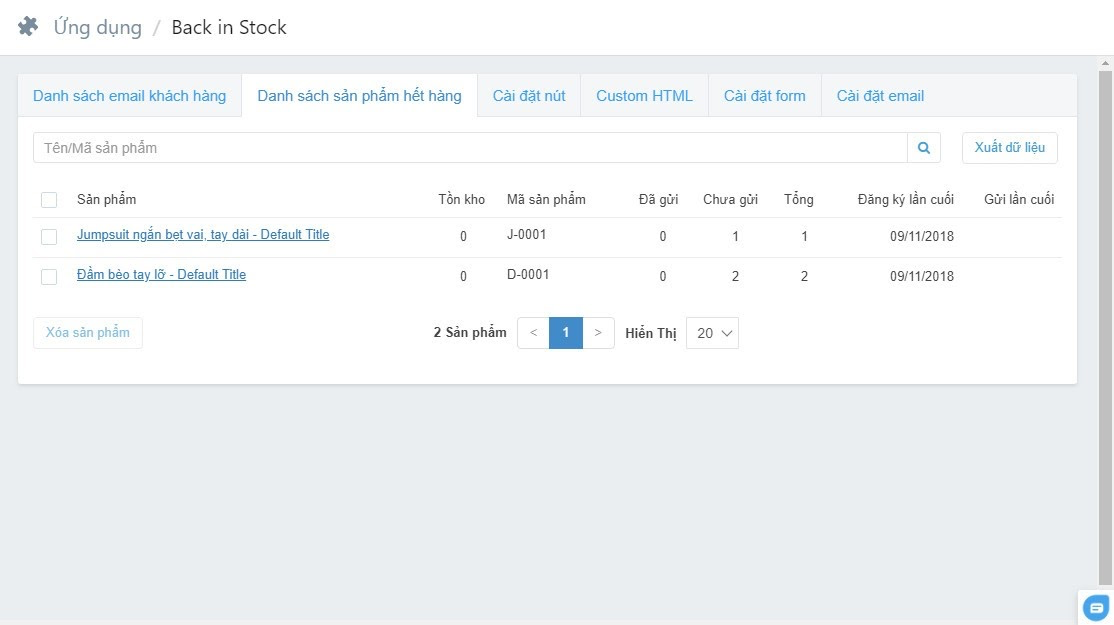This screenshot has width=1114, height=625.
Task: Click the Ứng dụng breadcrumb link
Action: (x=97, y=27)
